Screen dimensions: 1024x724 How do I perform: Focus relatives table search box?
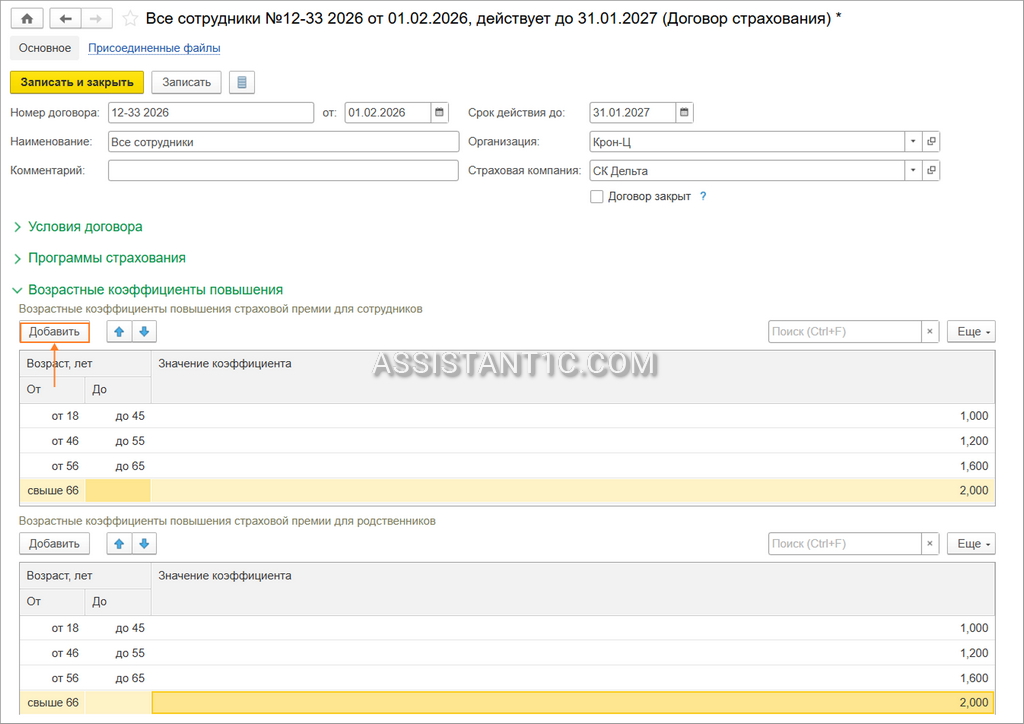pos(844,544)
